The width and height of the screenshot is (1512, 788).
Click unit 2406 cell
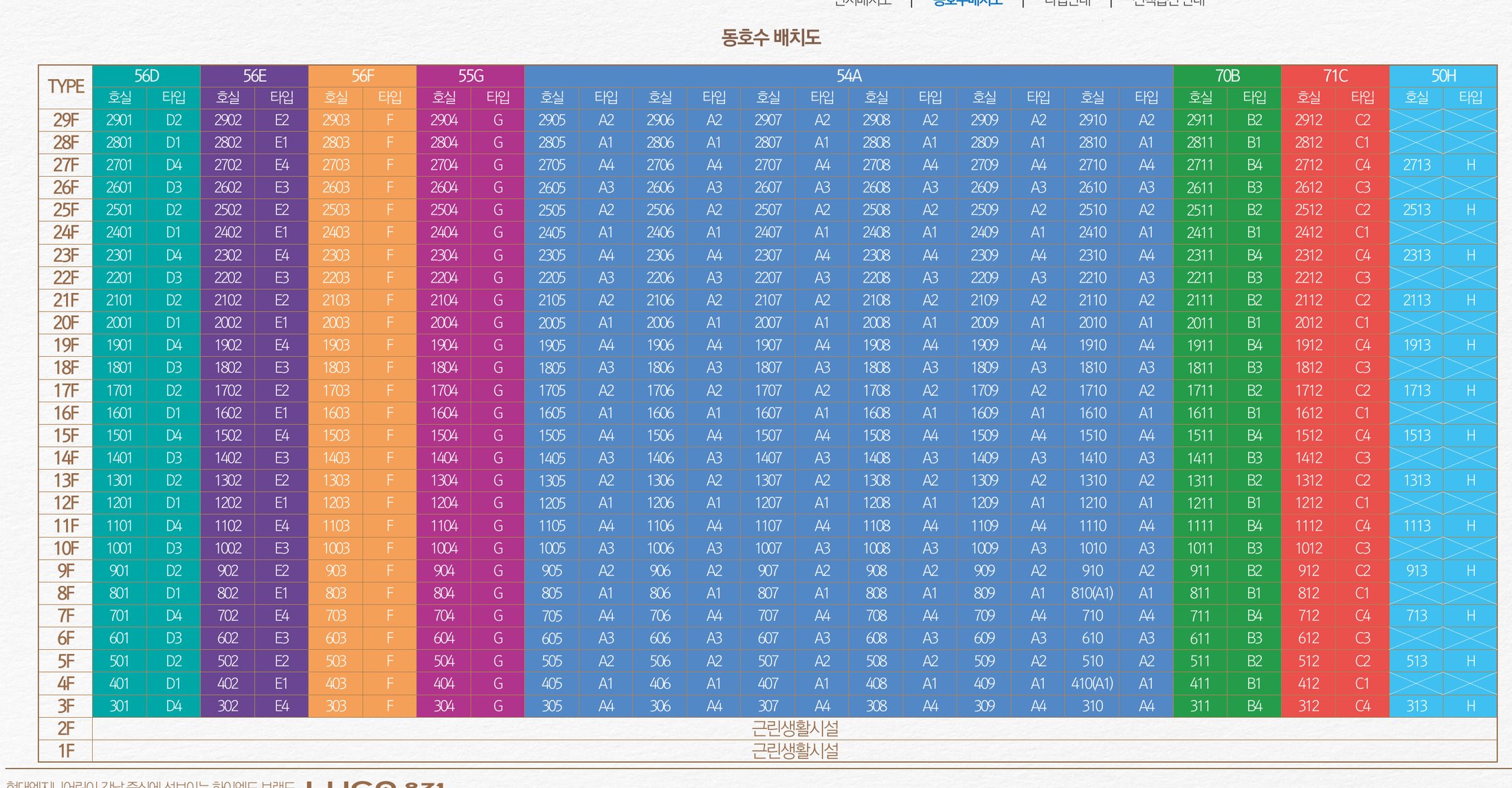tap(660, 232)
